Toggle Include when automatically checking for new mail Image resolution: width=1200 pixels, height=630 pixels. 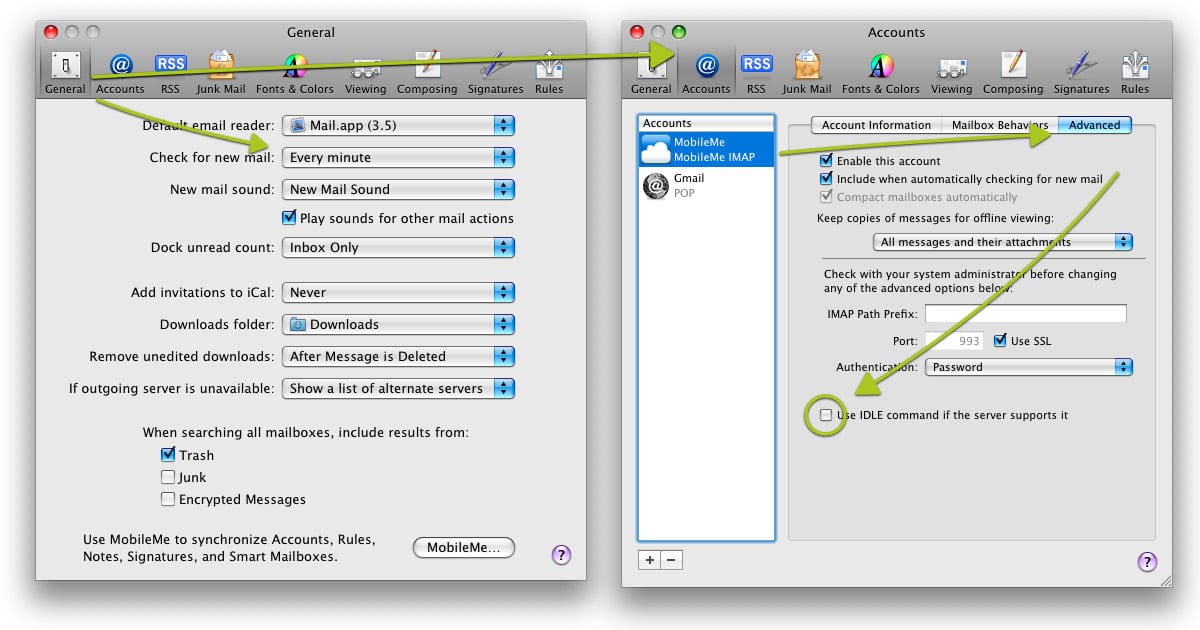point(826,179)
